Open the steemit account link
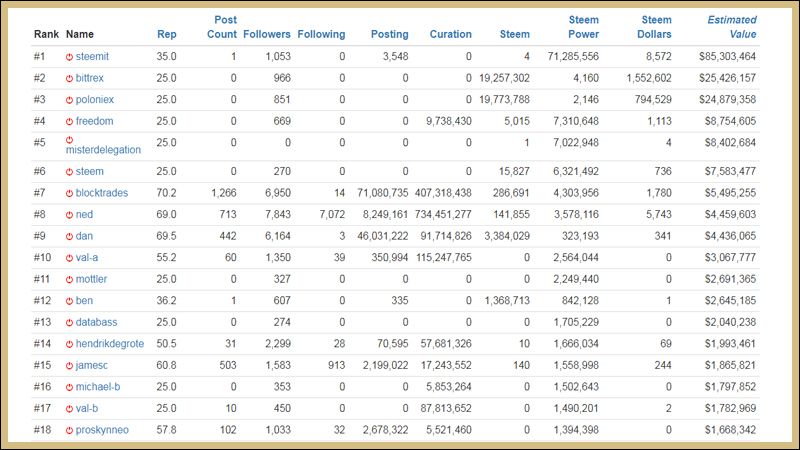The image size is (800, 450). click(92, 57)
